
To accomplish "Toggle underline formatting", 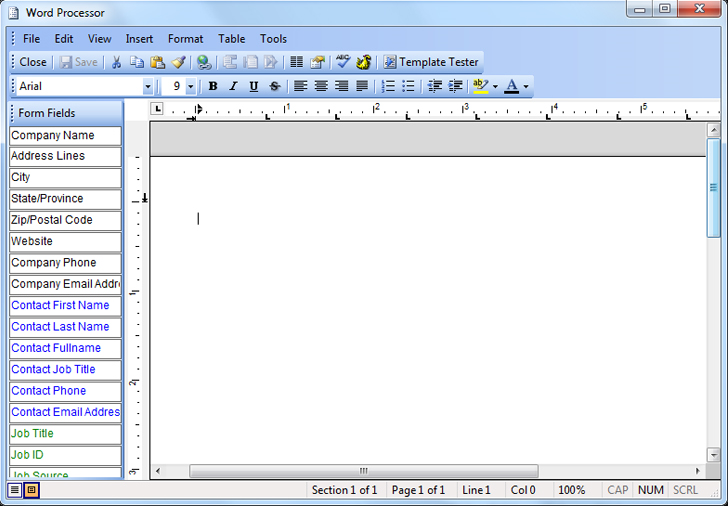I will click(x=254, y=86).
